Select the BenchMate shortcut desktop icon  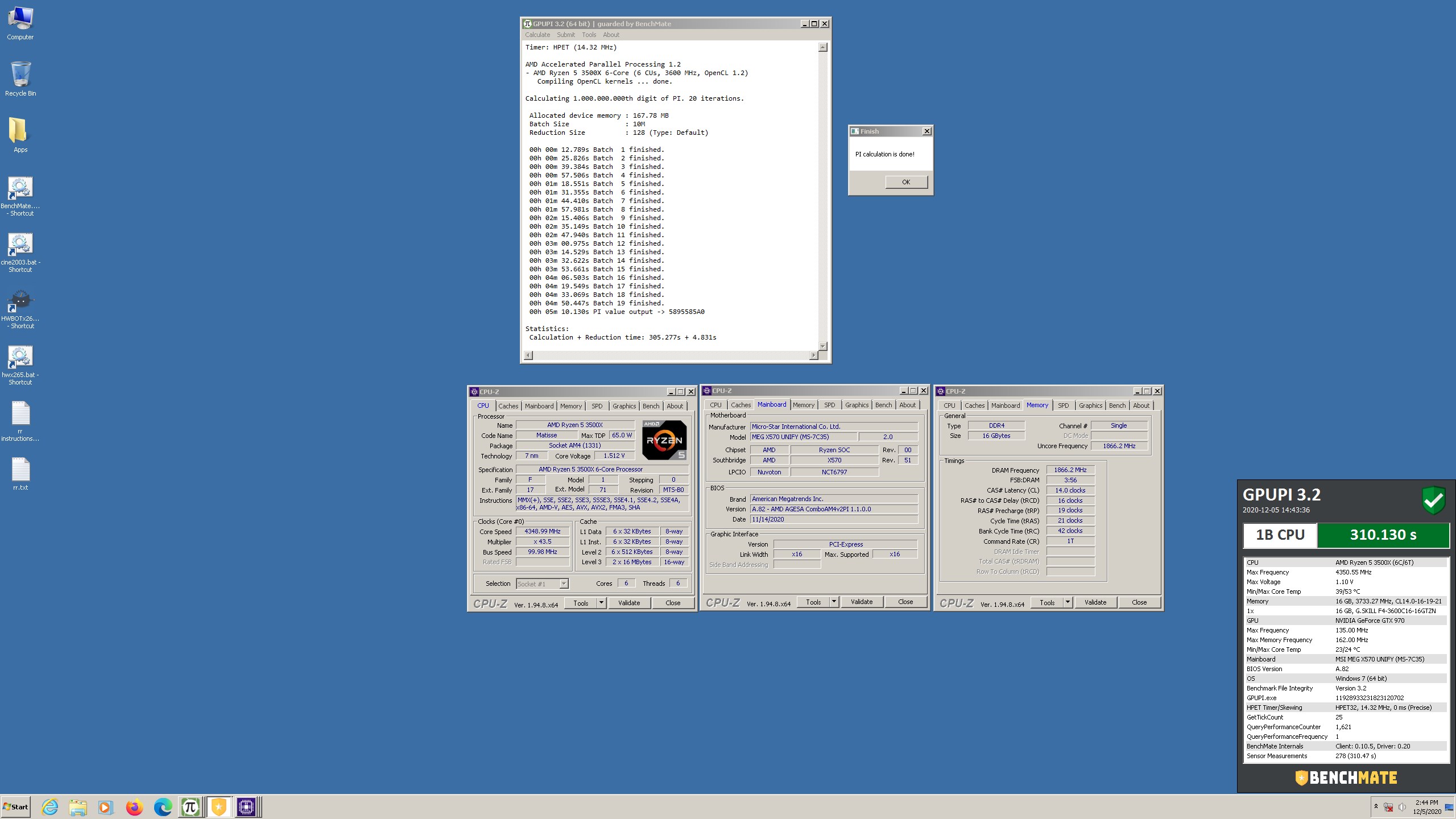[x=20, y=196]
